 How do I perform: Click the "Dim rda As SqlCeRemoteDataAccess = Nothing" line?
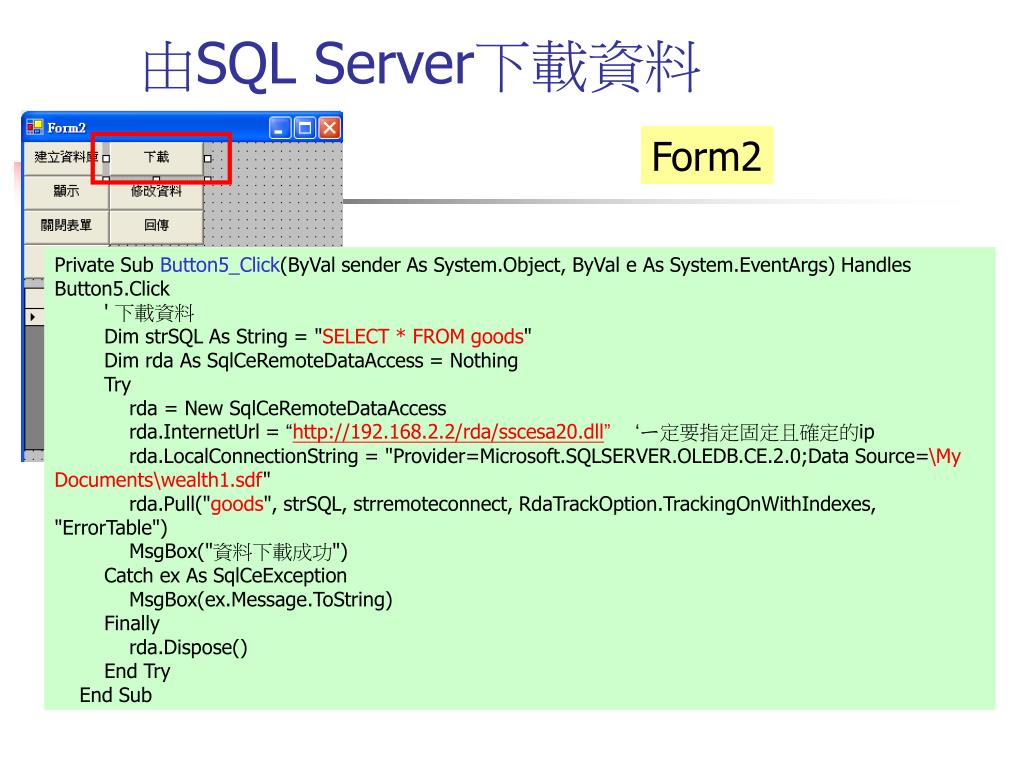coord(311,360)
